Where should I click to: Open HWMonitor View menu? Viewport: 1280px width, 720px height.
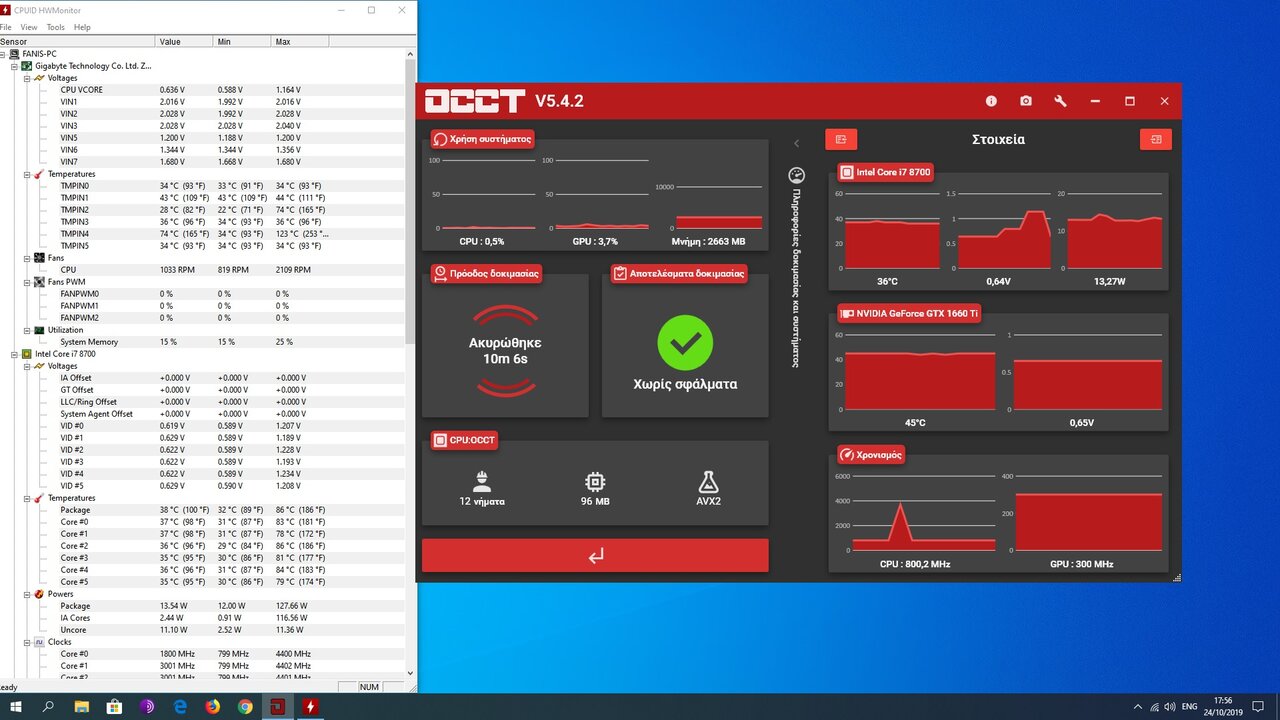(x=29, y=27)
